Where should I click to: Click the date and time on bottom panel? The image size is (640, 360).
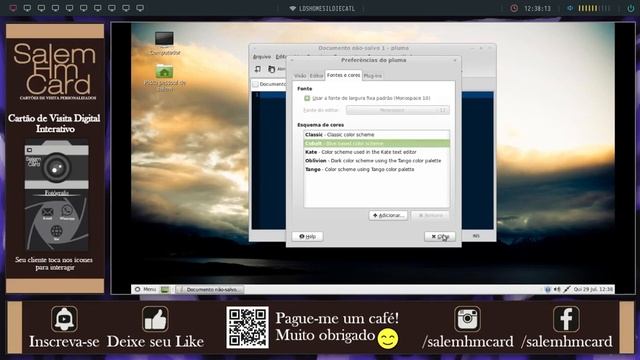593,289
